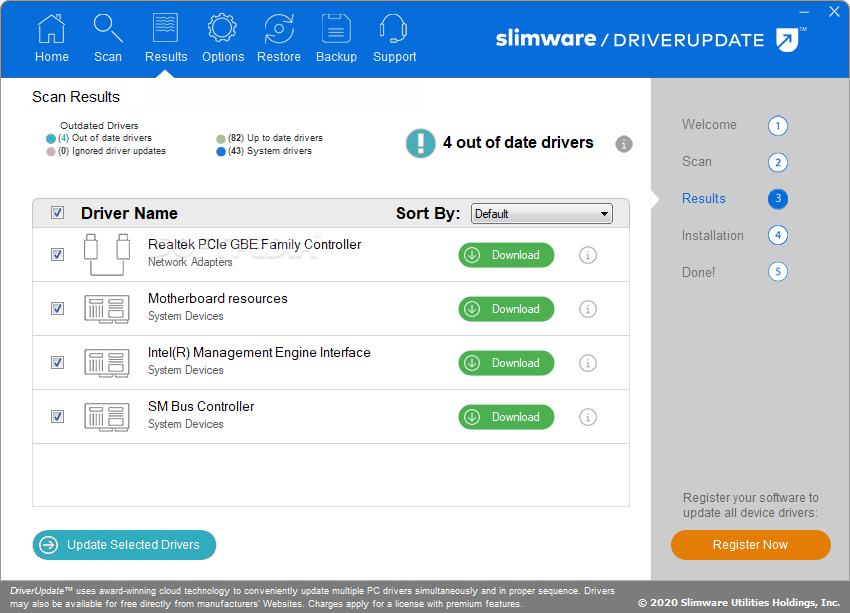The image size is (850, 613).
Task: Toggle the select-all checkbox beside Driver Name
Action: [x=57, y=212]
